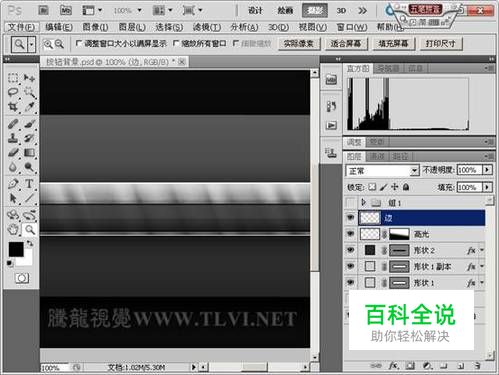The height and width of the screenshot is (375, 499).
Task: Expand the 组 1 group triangle
Action: pos(364,202)
